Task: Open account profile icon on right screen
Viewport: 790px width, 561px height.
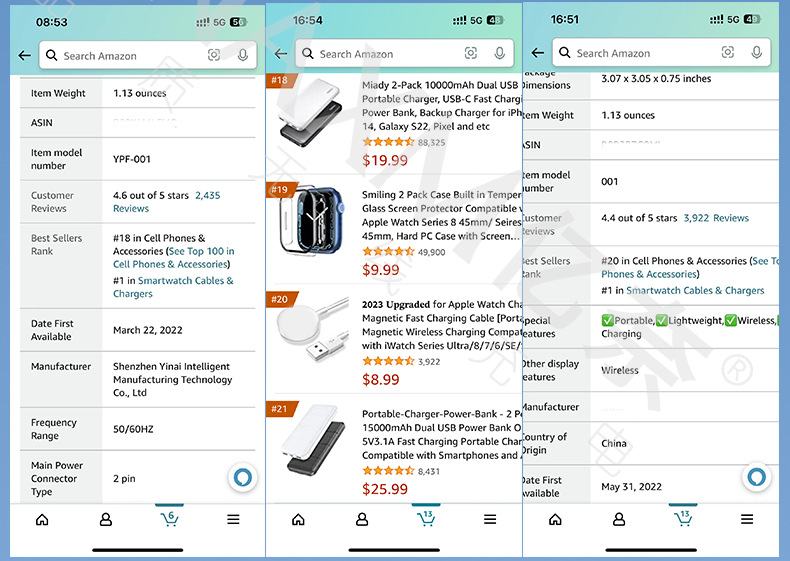Action: click(619, 519)
